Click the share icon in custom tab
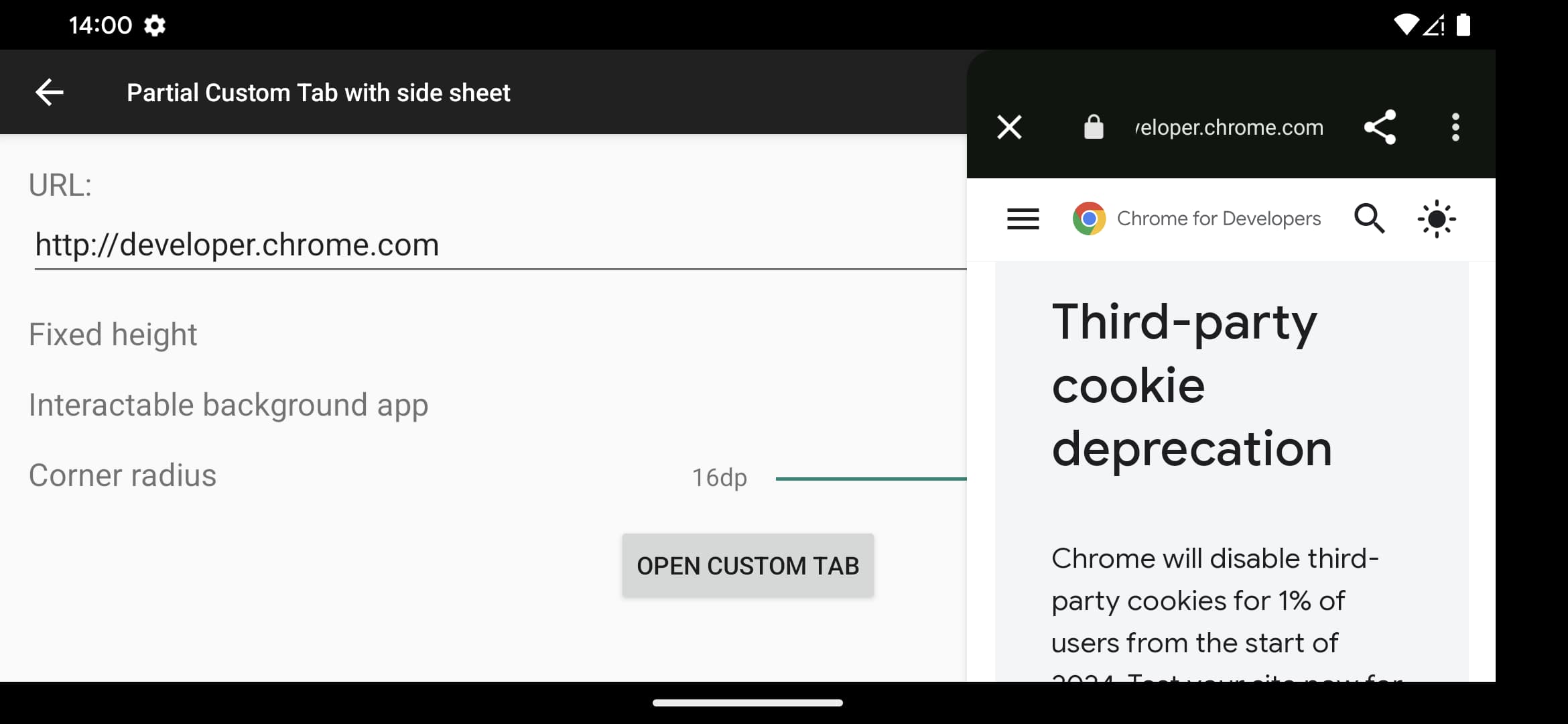The height and width of the screenshot is (724, 1568). (1380, 127)
